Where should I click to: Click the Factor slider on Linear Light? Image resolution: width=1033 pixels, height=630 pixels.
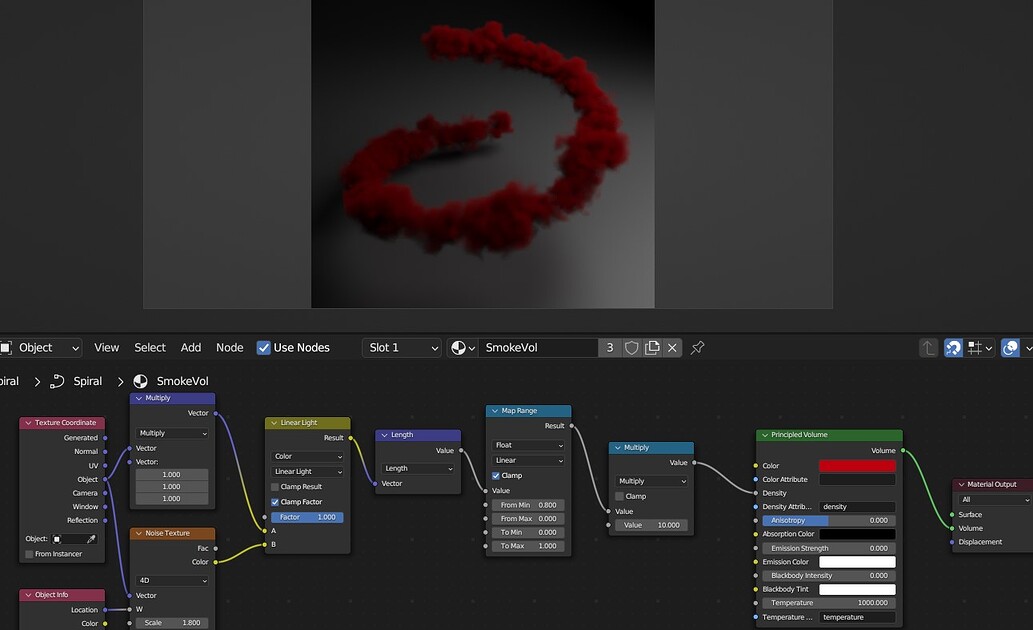click(307, 517)
